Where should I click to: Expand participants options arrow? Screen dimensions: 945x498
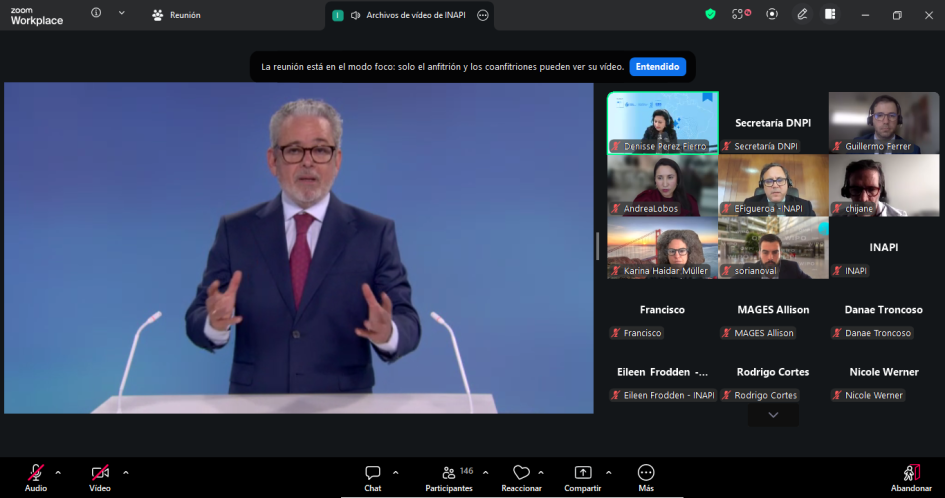point(485,473)
